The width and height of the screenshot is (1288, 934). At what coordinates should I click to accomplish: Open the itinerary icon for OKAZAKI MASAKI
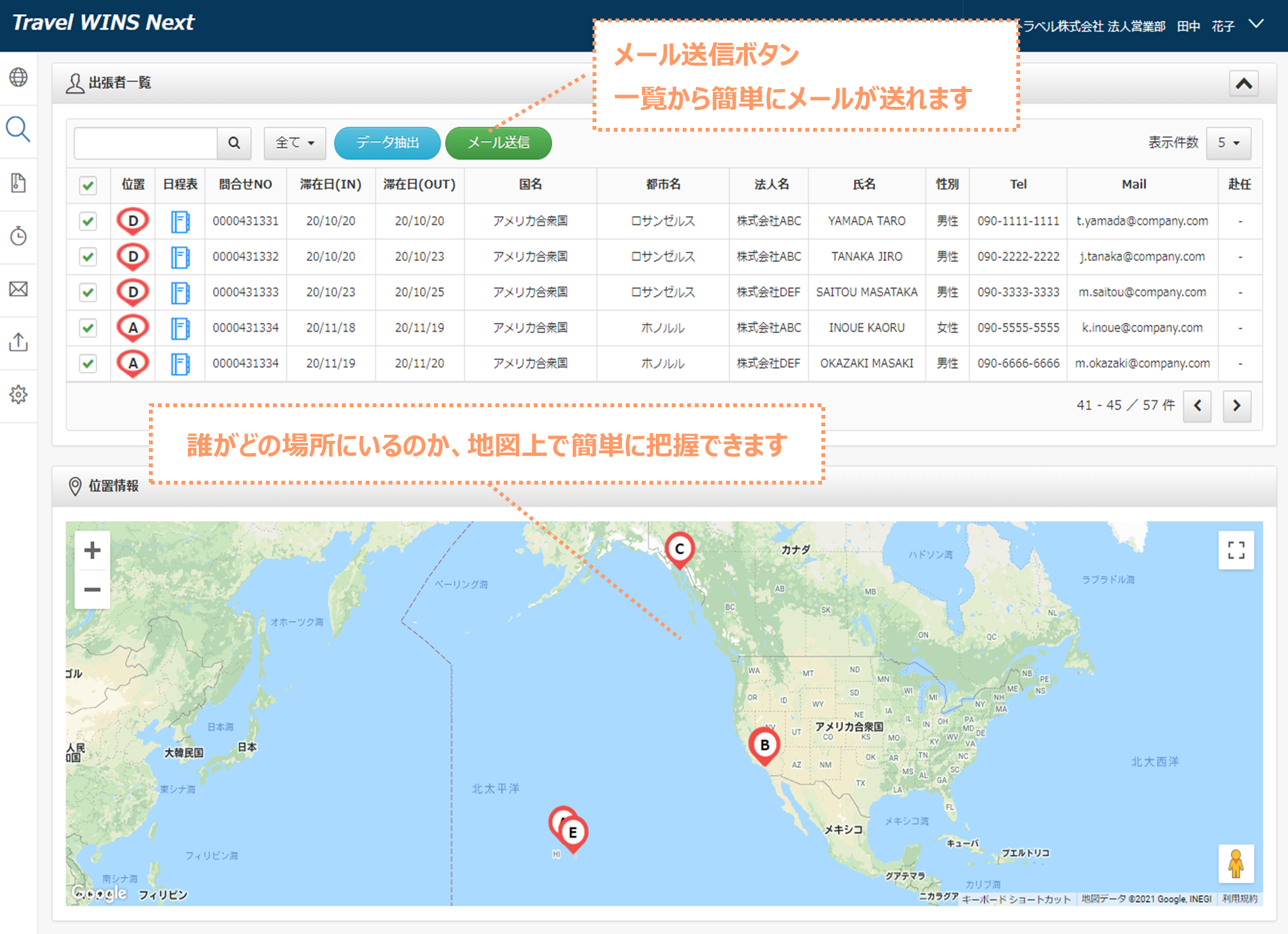[x=180, y=364]
